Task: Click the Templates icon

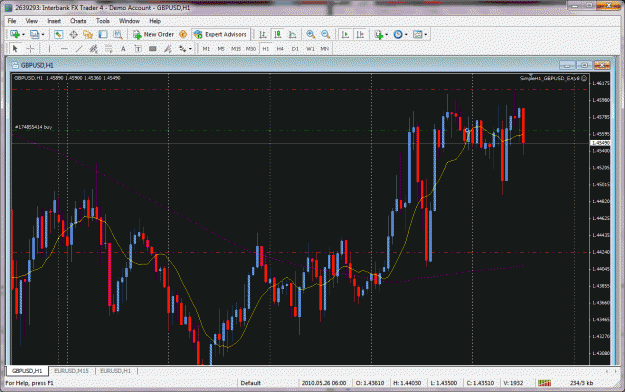Action: [417, 35]
